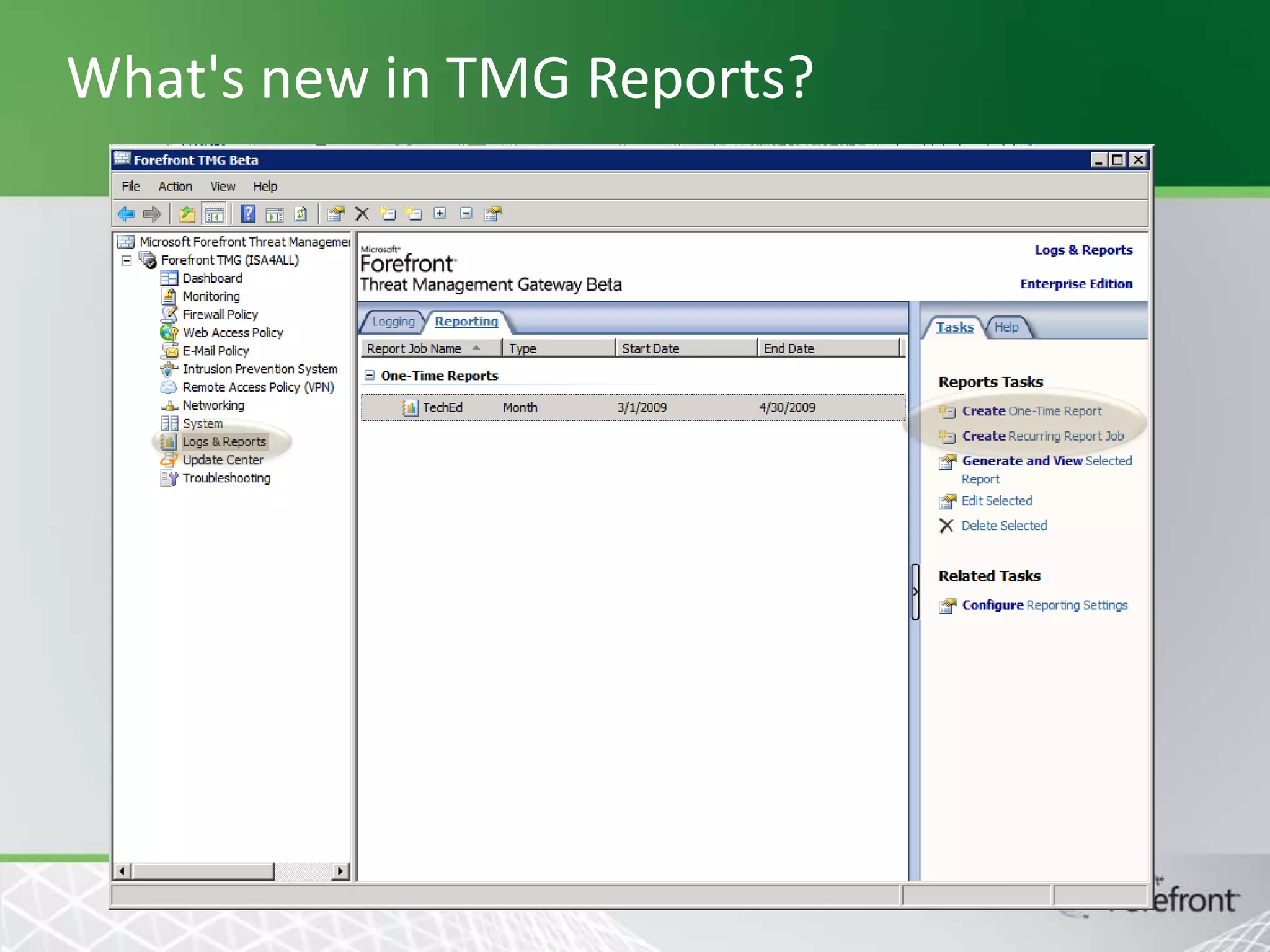Click Create Recurring Report Job link

pos(1042,436)
